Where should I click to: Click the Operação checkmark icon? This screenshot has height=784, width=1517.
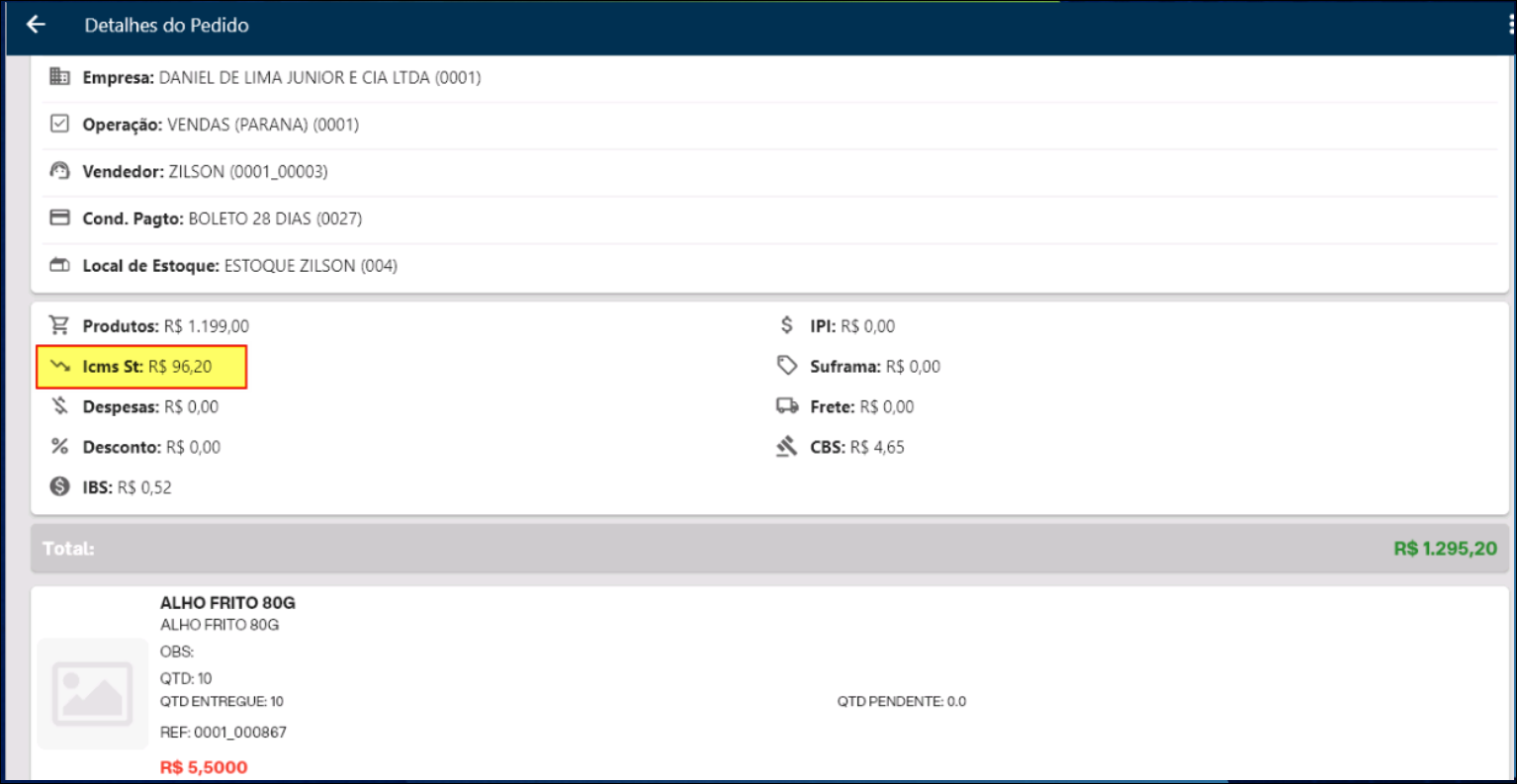[x=60, y=124]
